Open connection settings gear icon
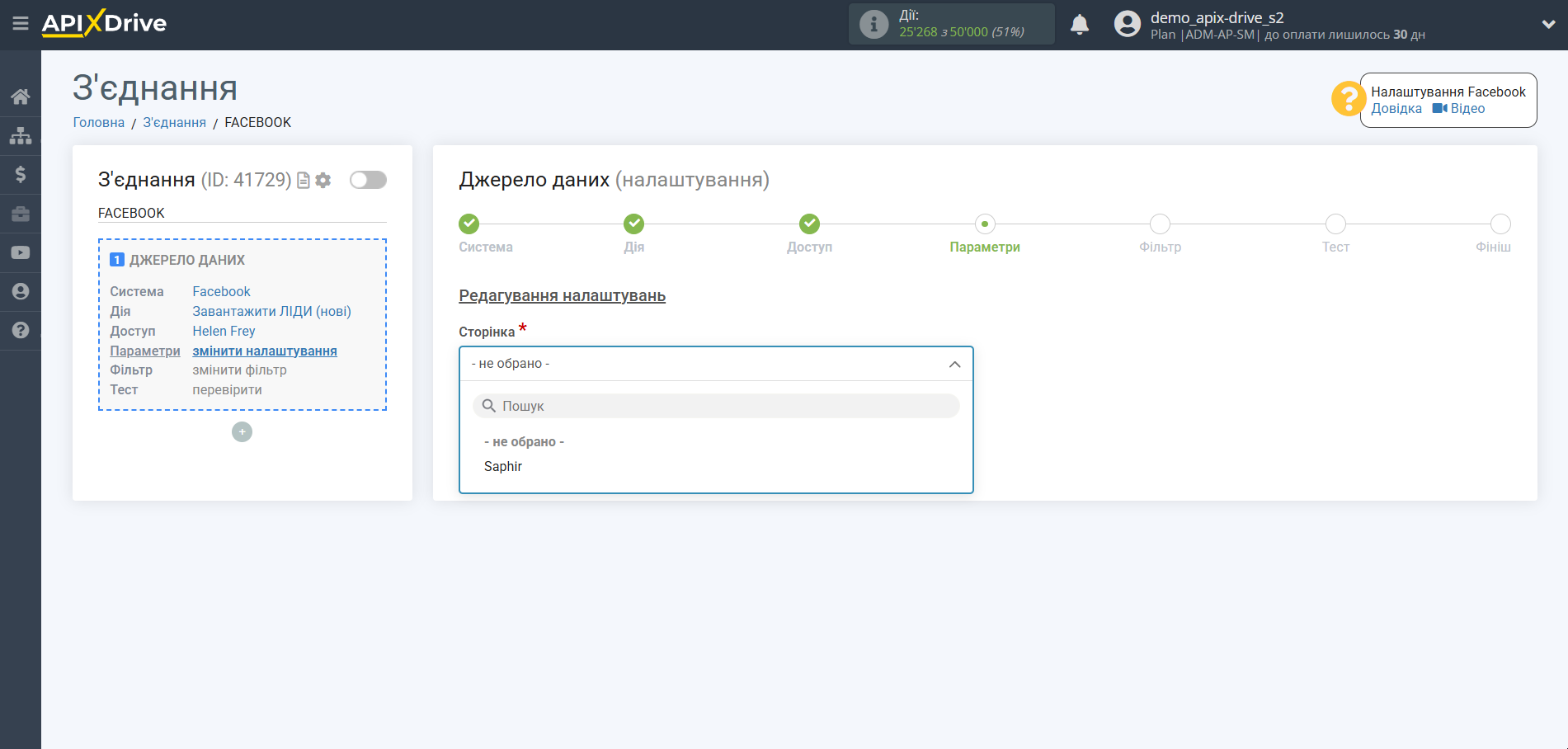The height and width of the screenshot is (749, 1568). [323, 180]
